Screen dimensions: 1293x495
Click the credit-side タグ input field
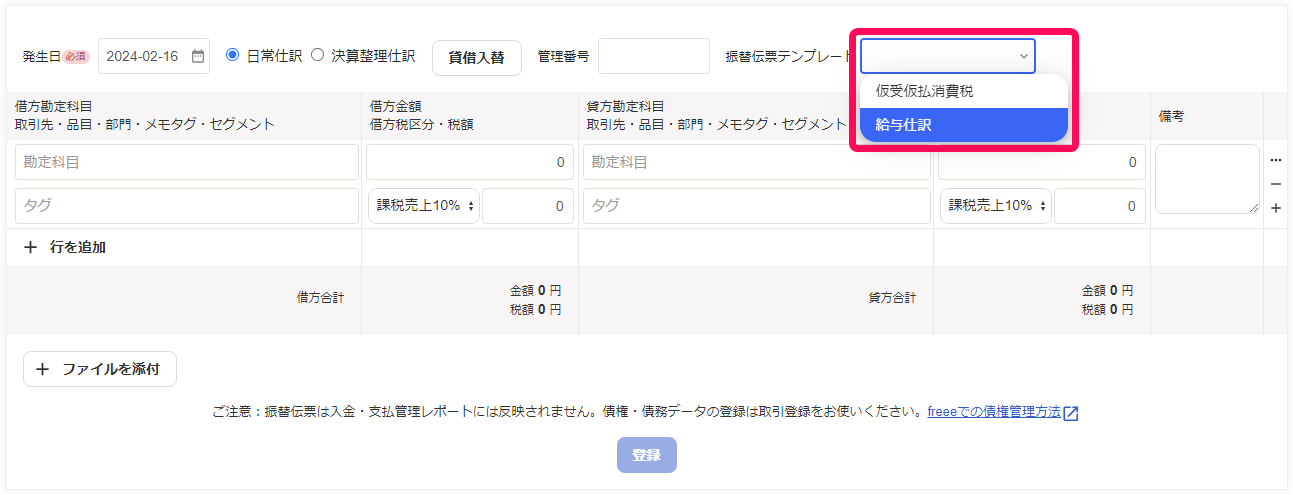pos(757,205)
